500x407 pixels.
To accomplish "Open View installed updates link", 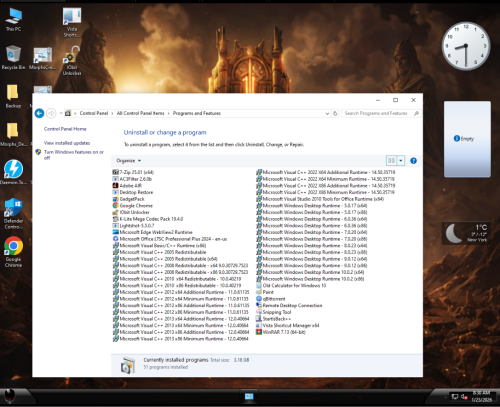I will (67, 143).
